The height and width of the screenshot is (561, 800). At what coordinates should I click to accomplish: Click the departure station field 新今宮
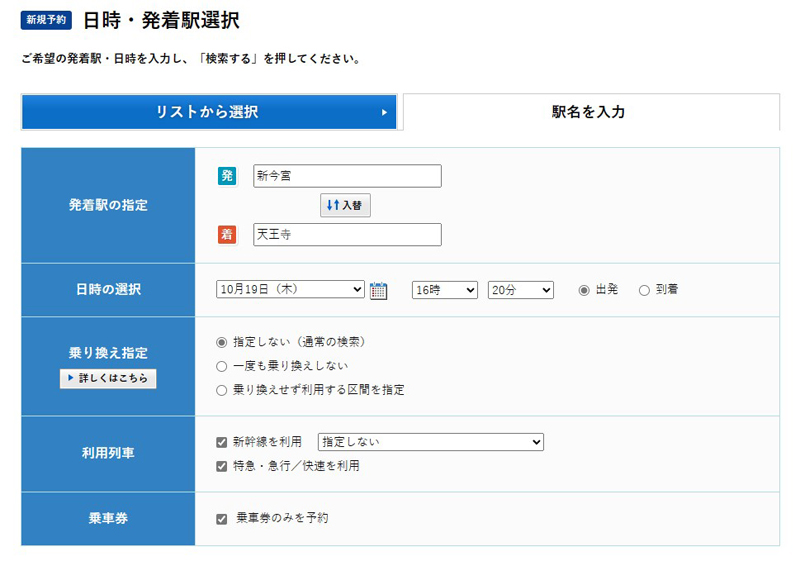point(347,176)
